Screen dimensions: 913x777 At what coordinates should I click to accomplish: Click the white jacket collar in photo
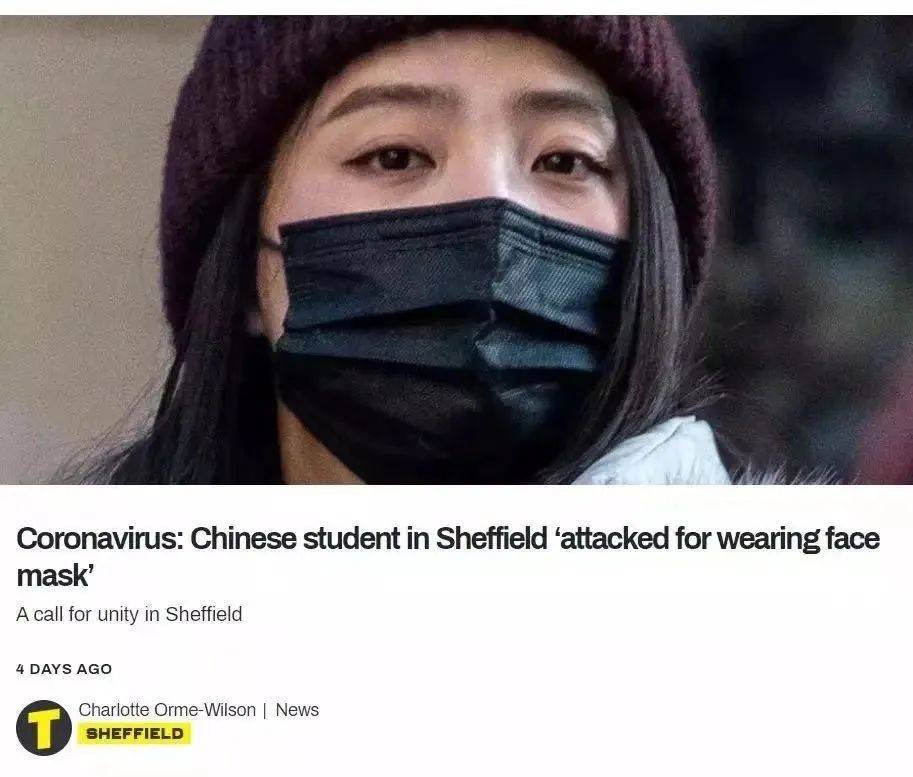coord(652,455)
